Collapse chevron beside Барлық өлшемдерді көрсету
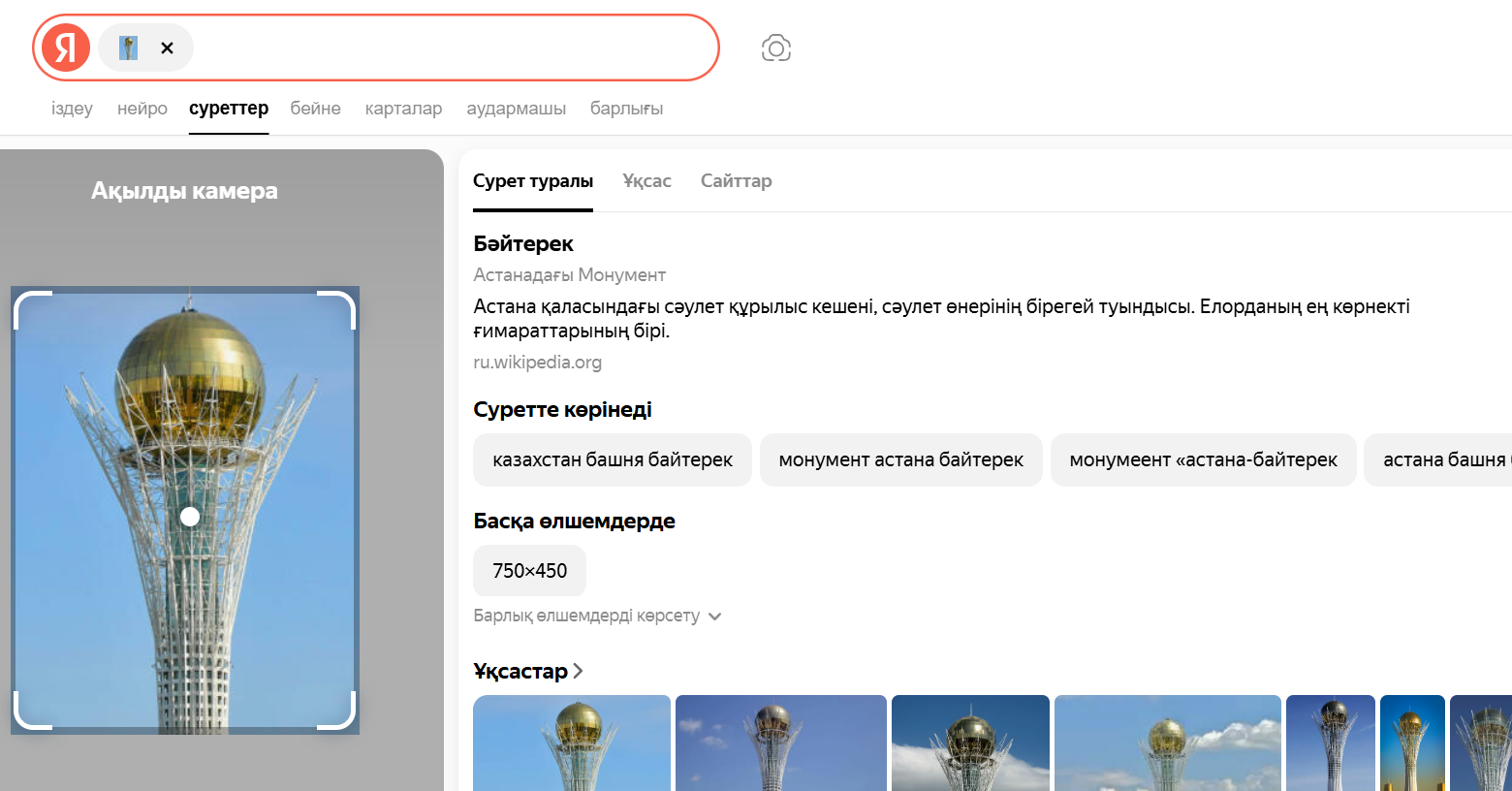The width and height of the screenshot is (1512, 791). (715, 617)
